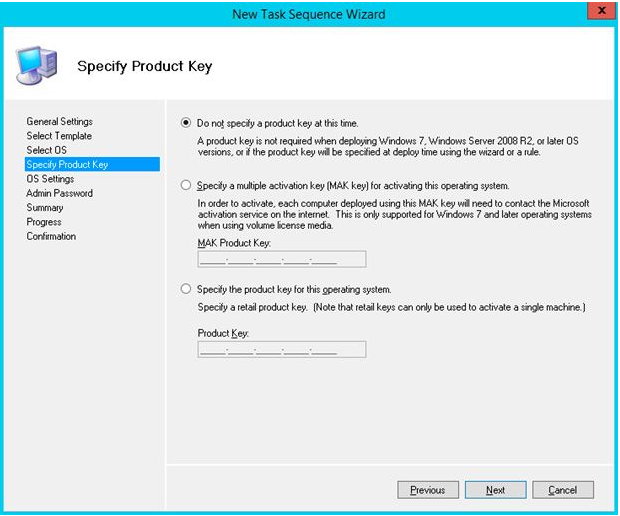Open the OS Settings wizard step
Viewport: 620px width, 516px height.
tap(50, 179)
